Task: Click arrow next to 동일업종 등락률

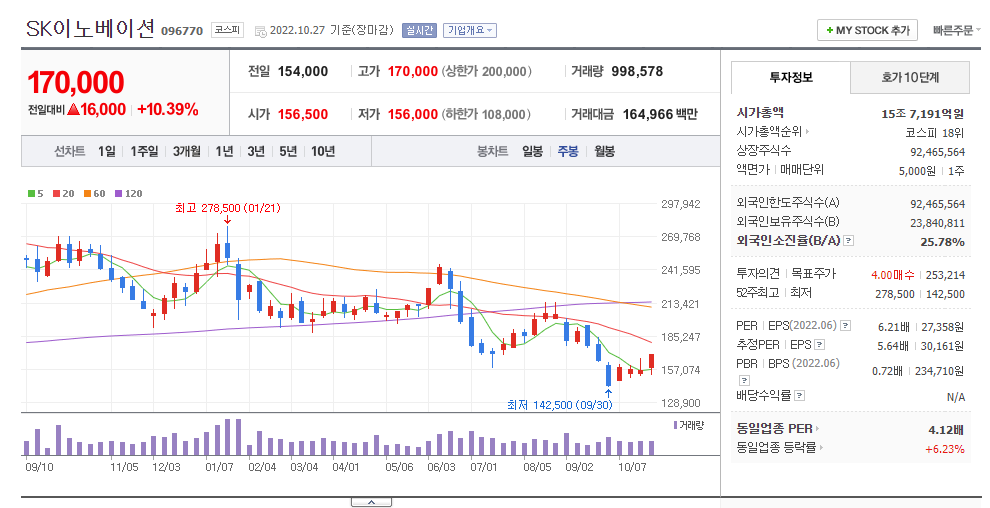Action: (821, 447)
